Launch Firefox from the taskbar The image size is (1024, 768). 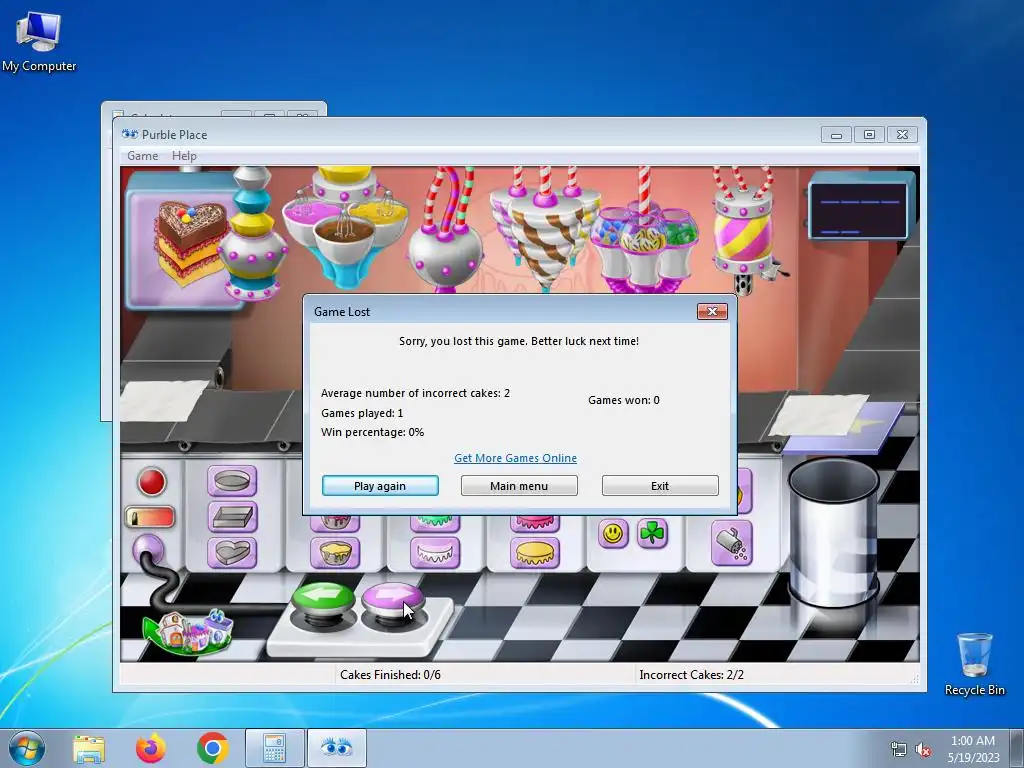point(151,748)
